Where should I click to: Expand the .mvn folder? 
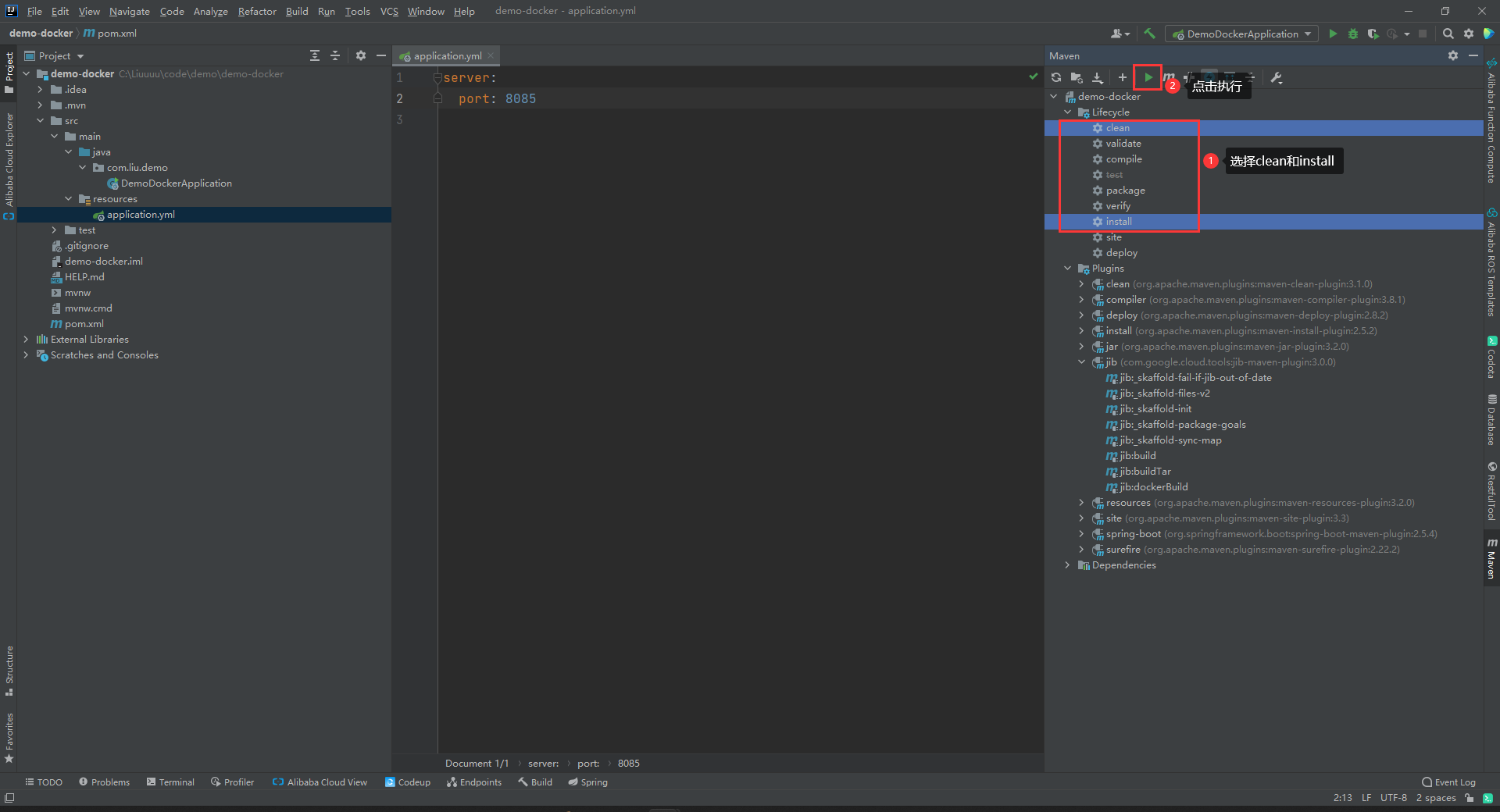(40, 105)
